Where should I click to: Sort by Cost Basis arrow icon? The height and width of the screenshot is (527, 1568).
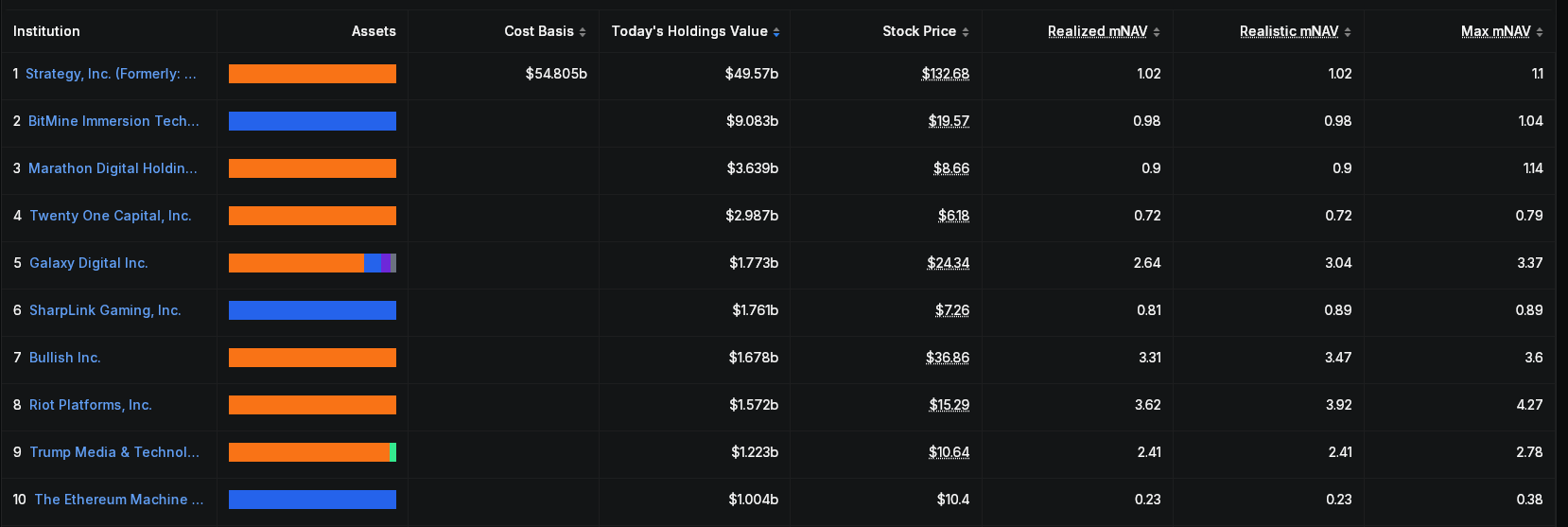click(583, 32)
